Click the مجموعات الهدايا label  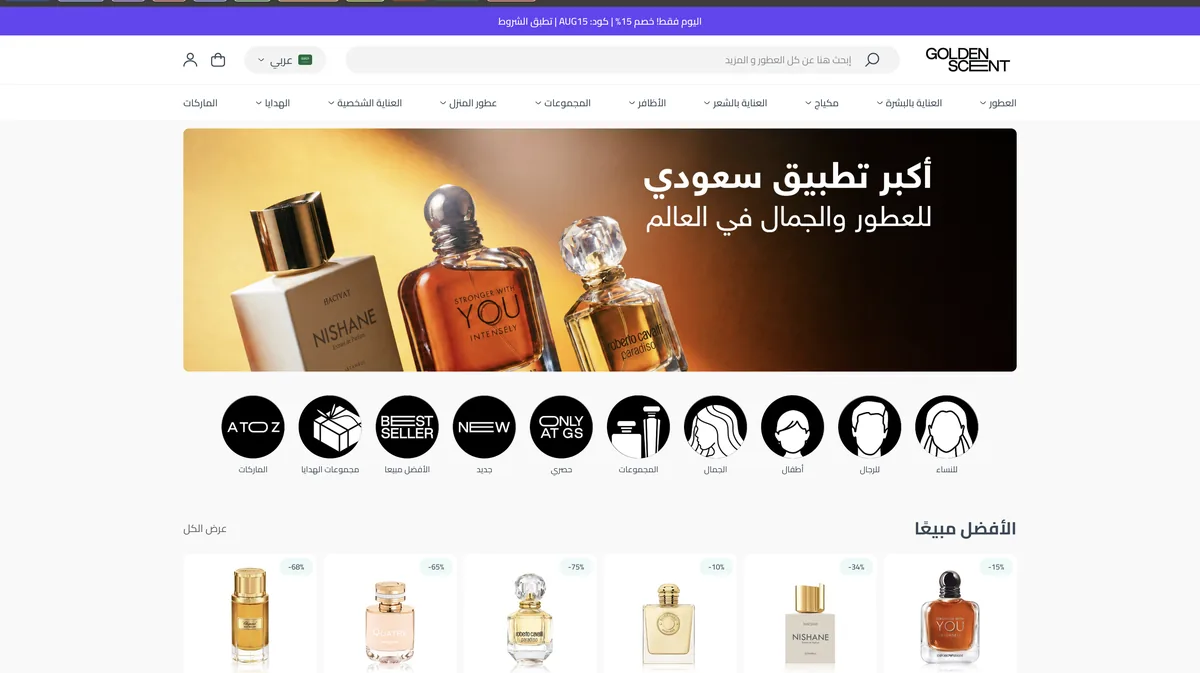click(x=330, y=470)
